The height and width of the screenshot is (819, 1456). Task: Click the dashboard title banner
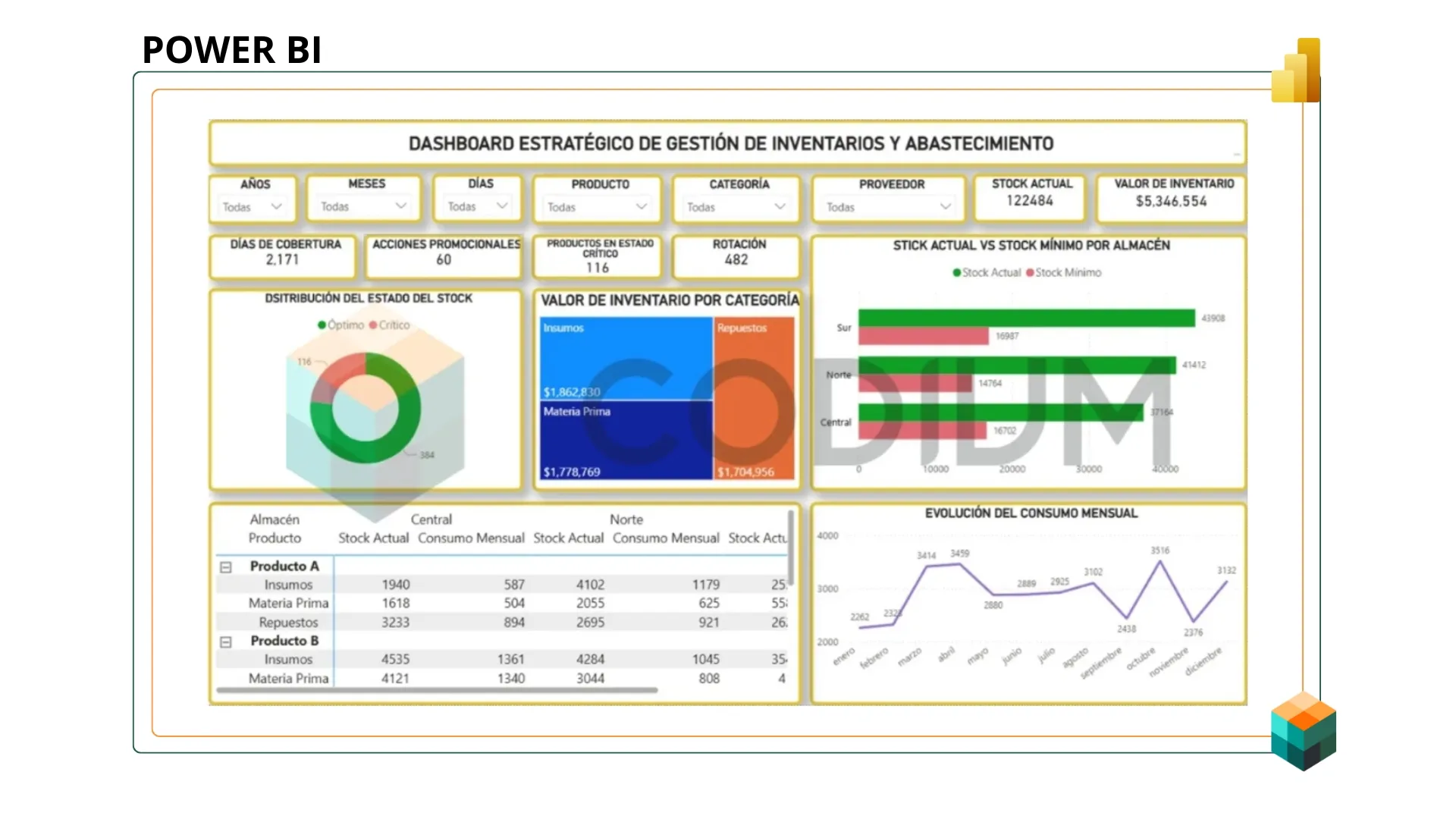point(728,143)
